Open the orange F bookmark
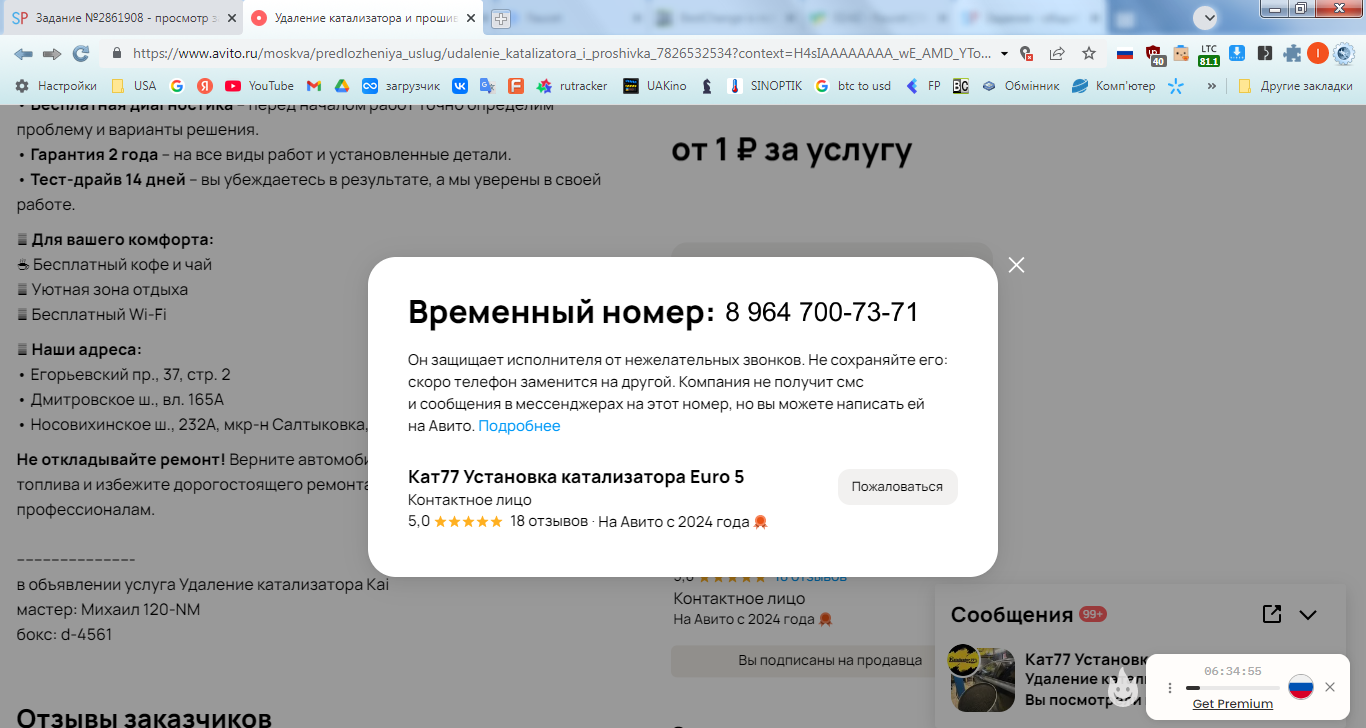 (x=516, y=86)
